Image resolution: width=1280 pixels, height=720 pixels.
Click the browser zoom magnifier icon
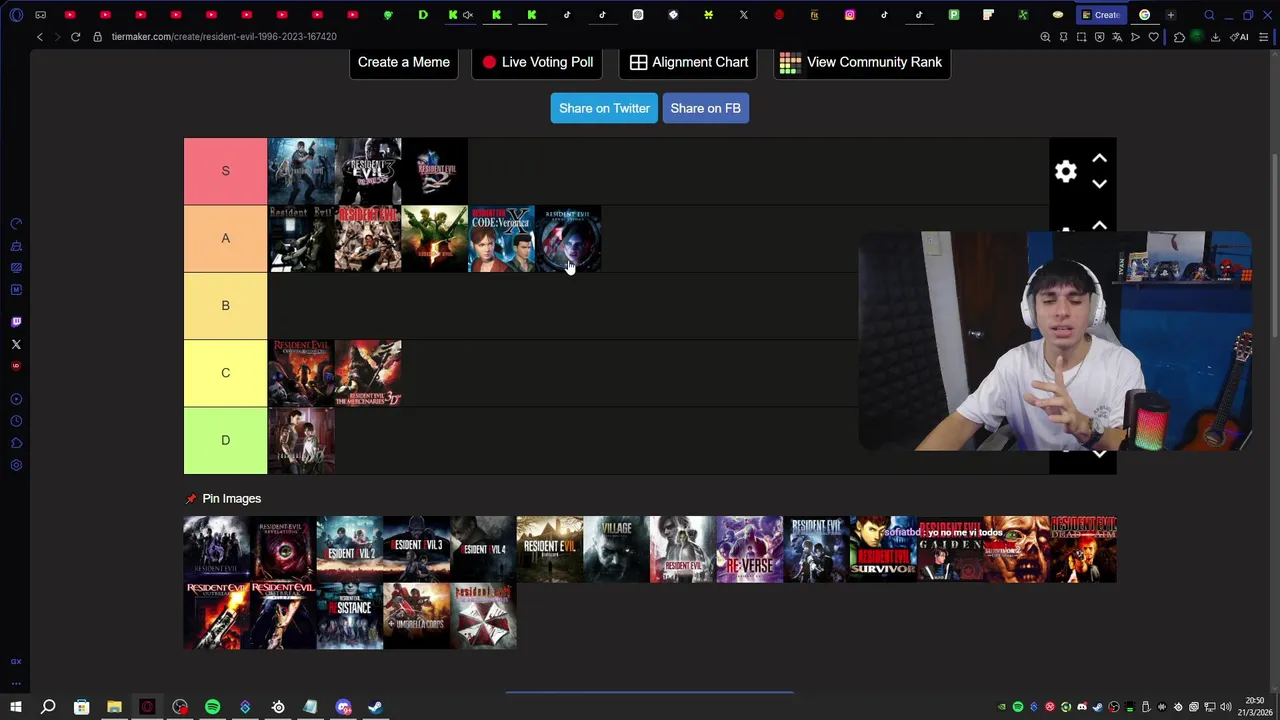[1045, 37]
